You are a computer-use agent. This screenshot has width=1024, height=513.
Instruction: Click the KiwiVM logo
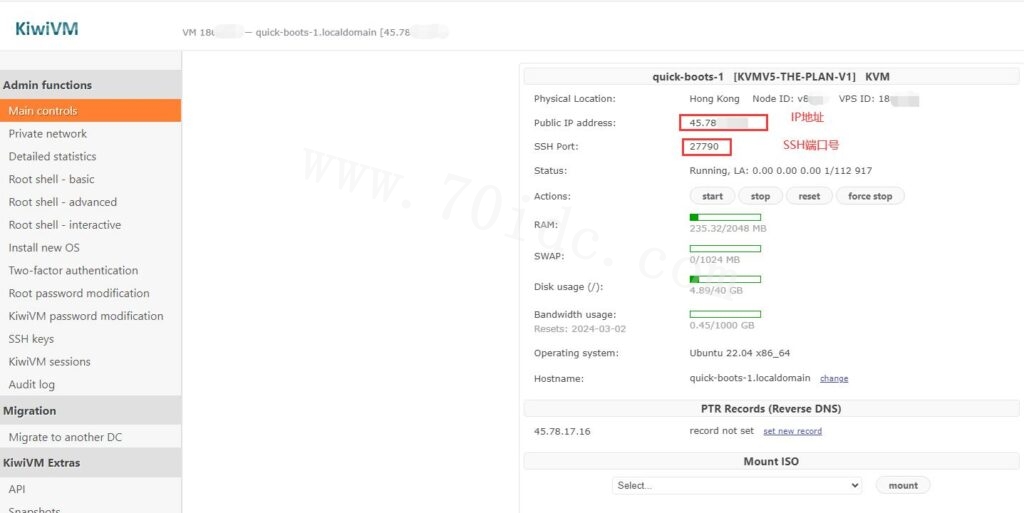[46, 29]
